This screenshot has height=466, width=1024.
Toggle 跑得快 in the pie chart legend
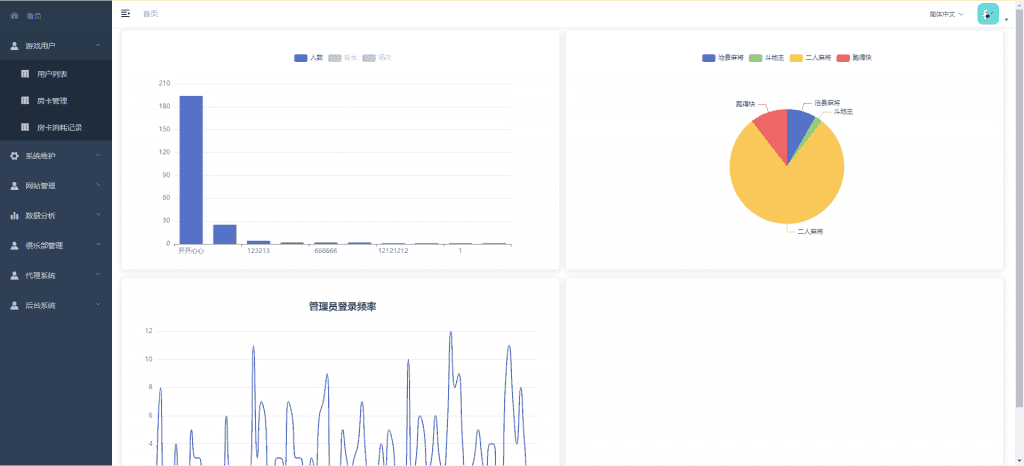[x=854, y=57]
